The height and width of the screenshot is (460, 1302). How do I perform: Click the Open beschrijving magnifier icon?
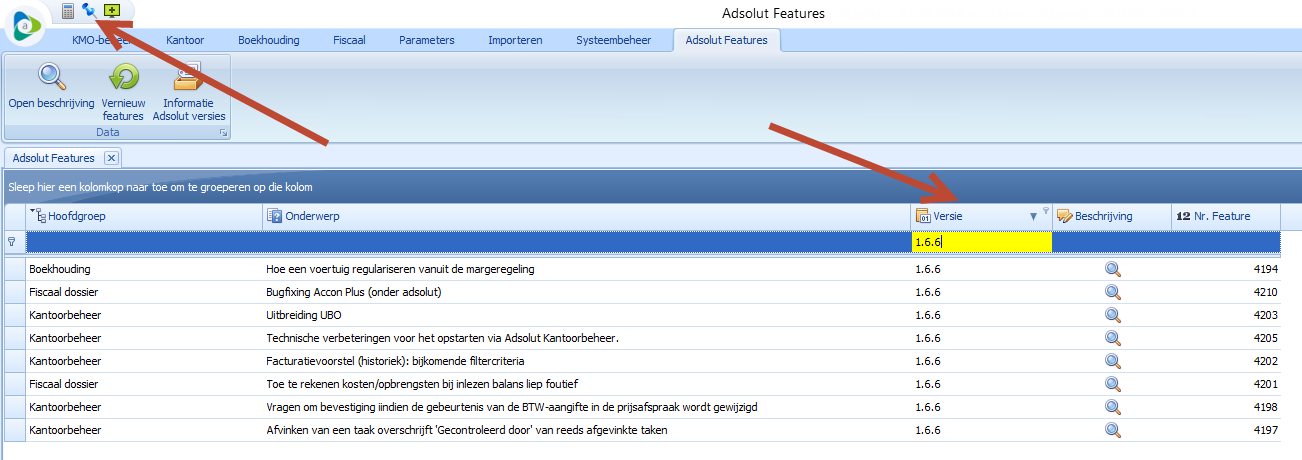click(51, 77)
